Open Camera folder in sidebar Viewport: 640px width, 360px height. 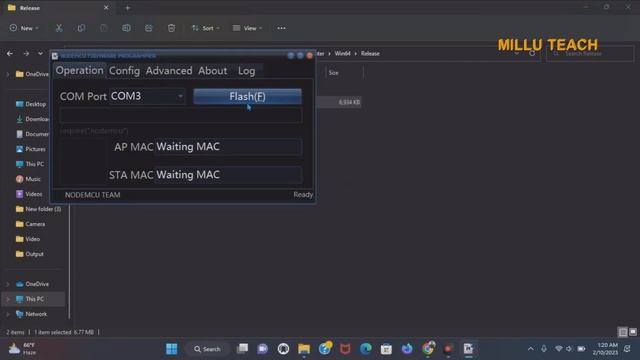point(31,224)
